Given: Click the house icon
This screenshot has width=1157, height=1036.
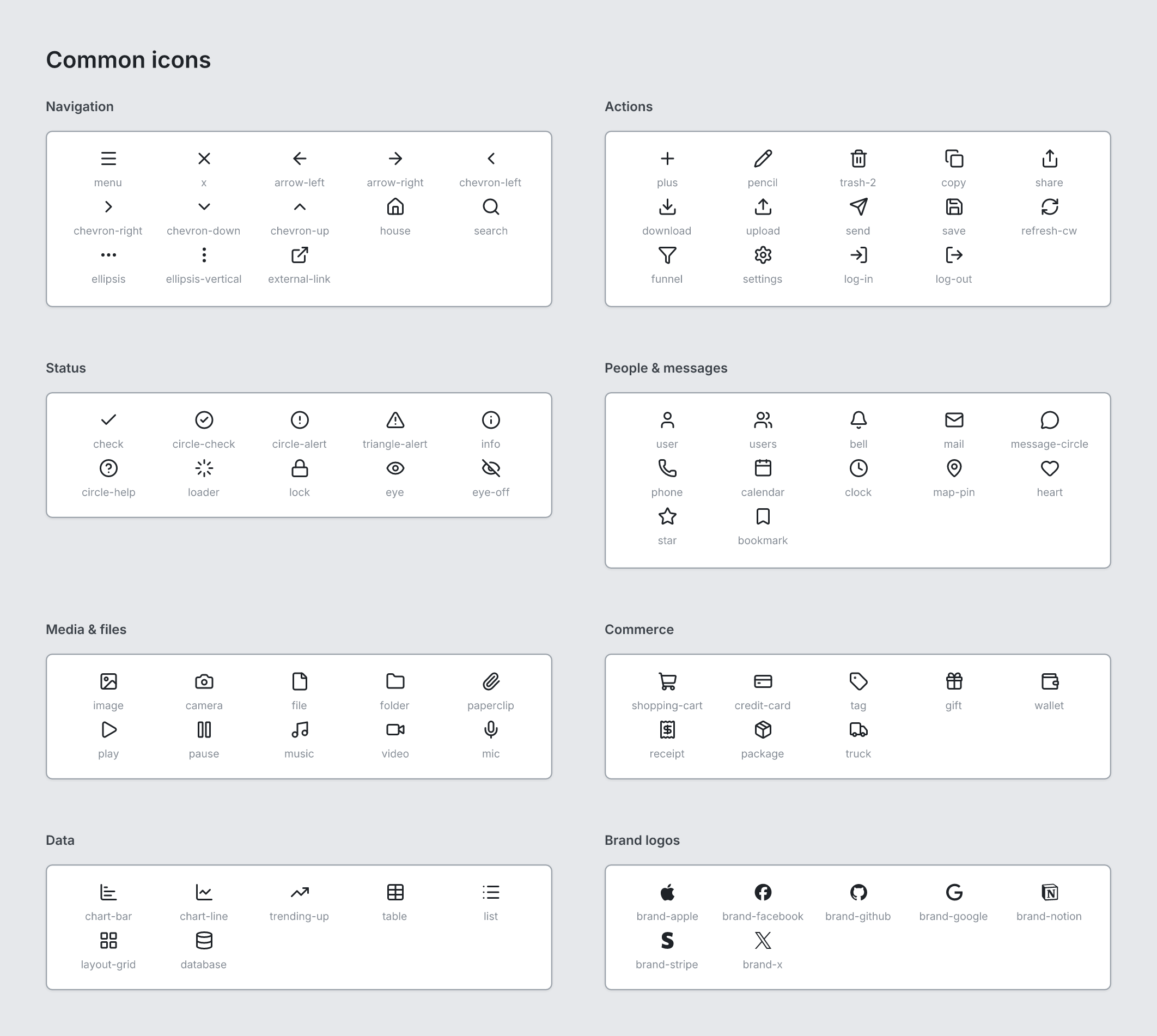Looking at the screenshot, I should (395, 206).
